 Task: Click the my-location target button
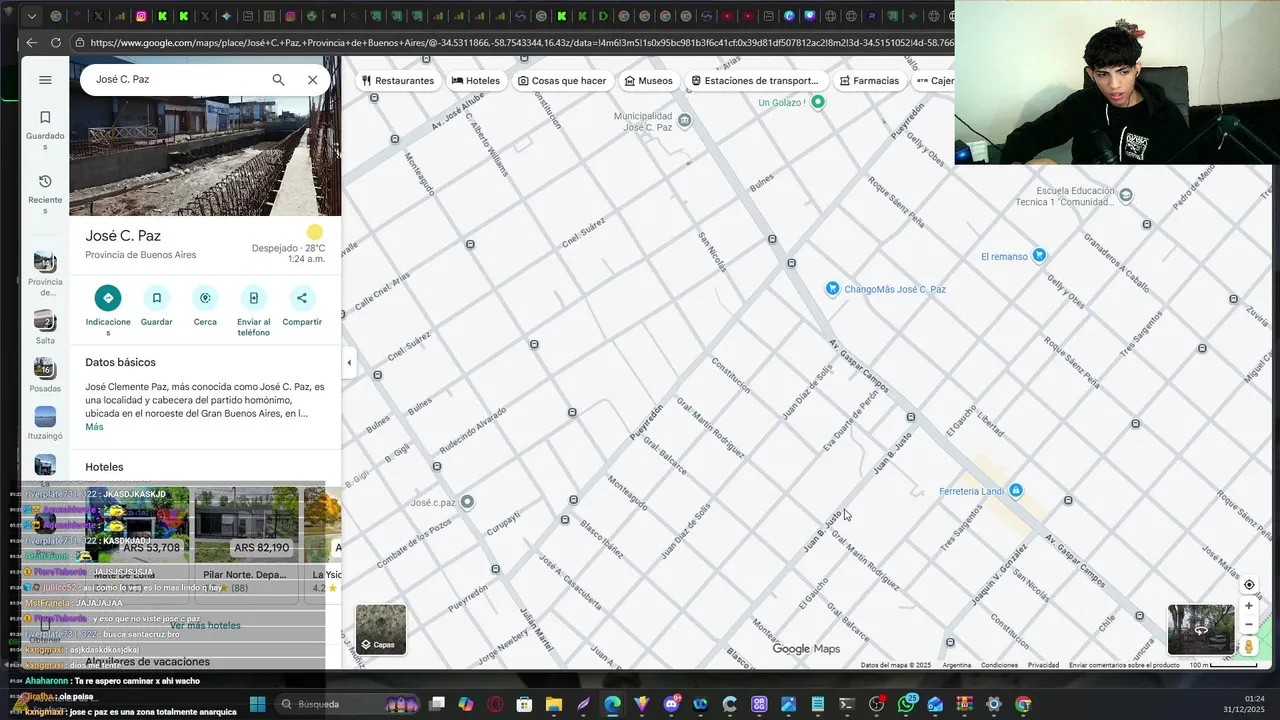pos(1249,585)
